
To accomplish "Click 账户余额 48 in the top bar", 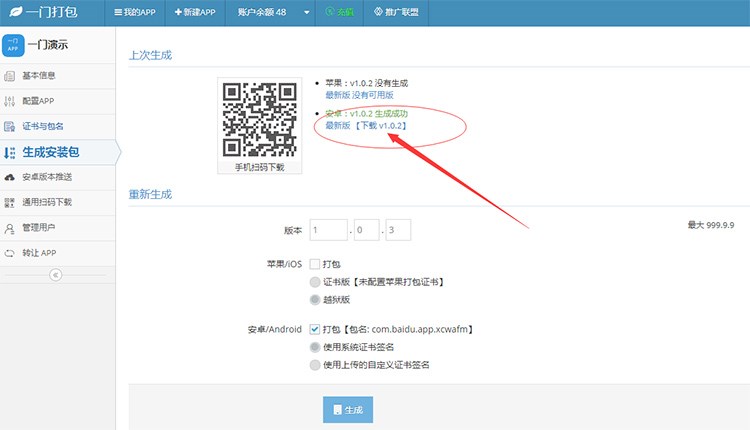I will pyautogui.click(x=262, y=12).
